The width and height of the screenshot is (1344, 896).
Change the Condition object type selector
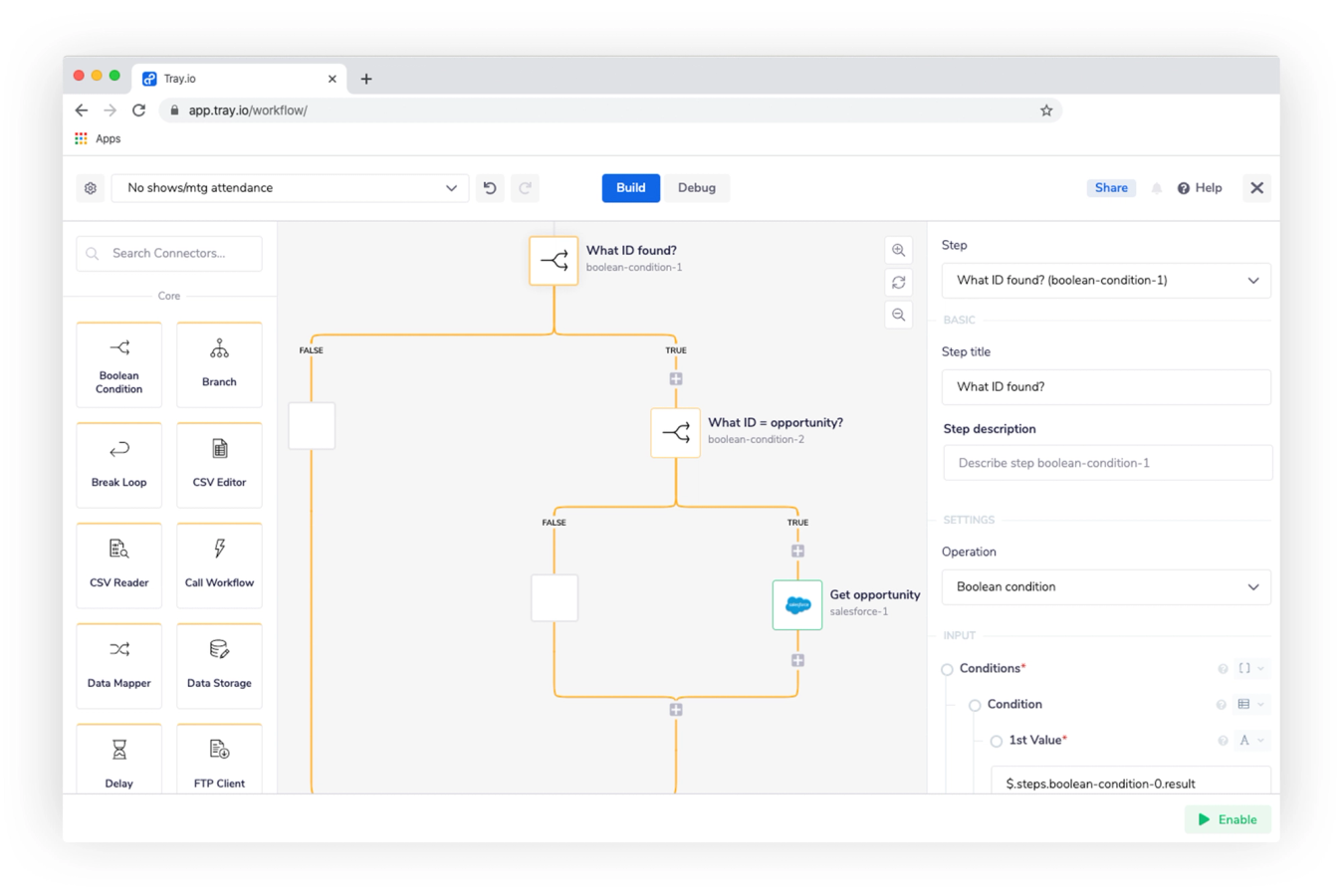pos(1250,705)
